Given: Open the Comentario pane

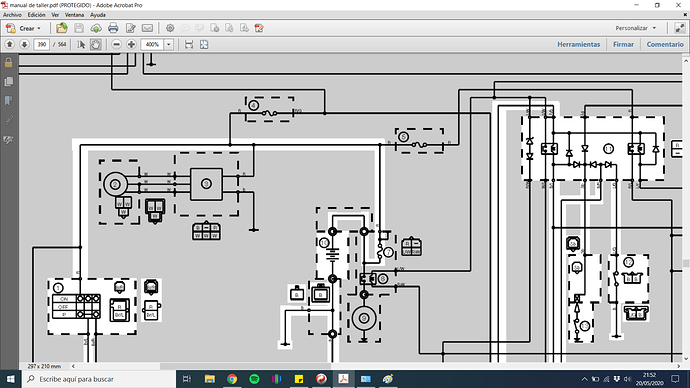Looking at the screenshot, I should tap(665, 44).
